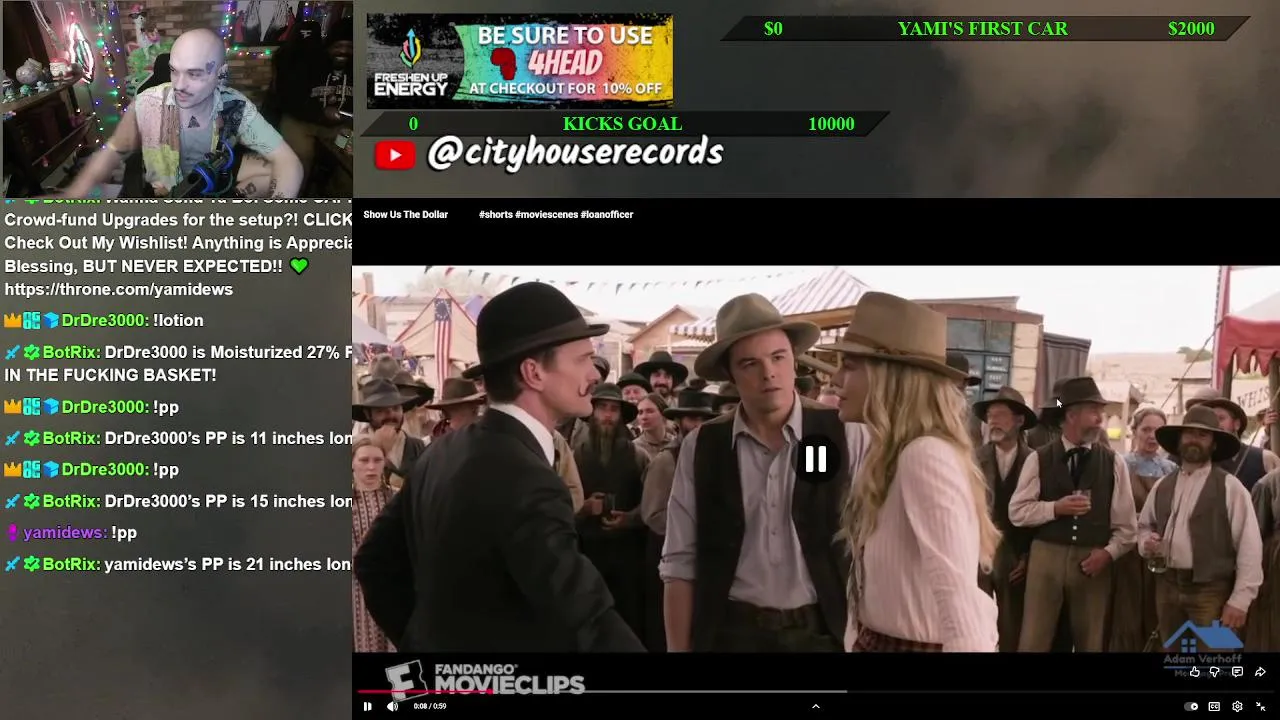Open the #shorts #moviescenes #loanofficer hashtags
Screen dimensions: 1280x720
(x=556, y=214)
